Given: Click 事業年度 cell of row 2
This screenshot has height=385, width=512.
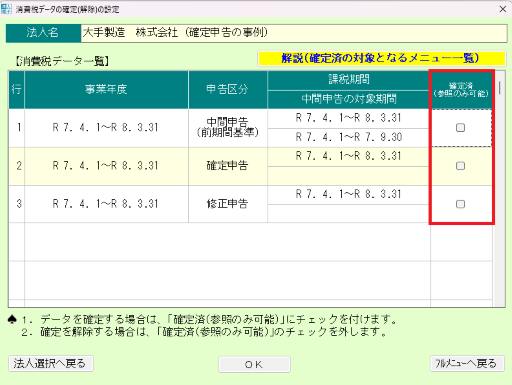Looking at the screenshot, I should 106,166.
